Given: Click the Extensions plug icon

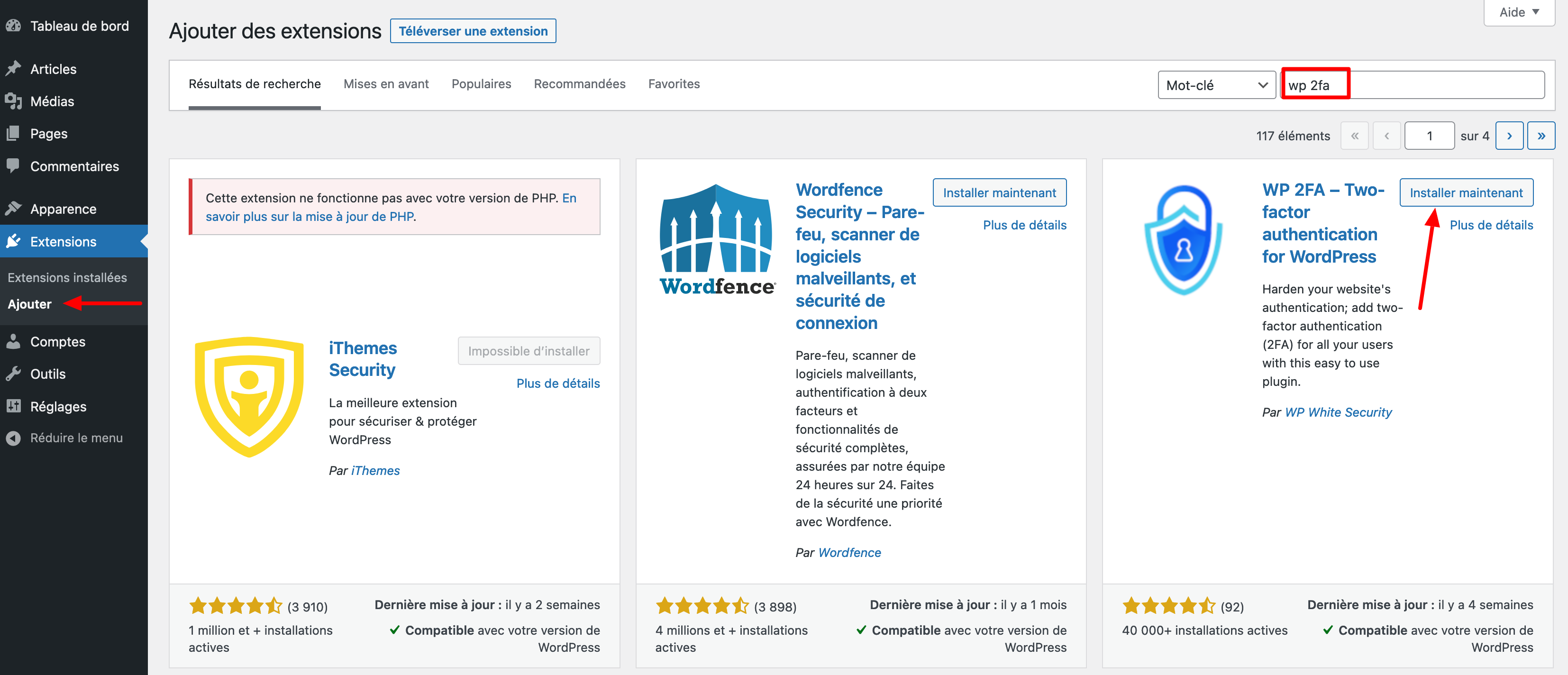Looking at the screenshot, I should tap(13, 242).
